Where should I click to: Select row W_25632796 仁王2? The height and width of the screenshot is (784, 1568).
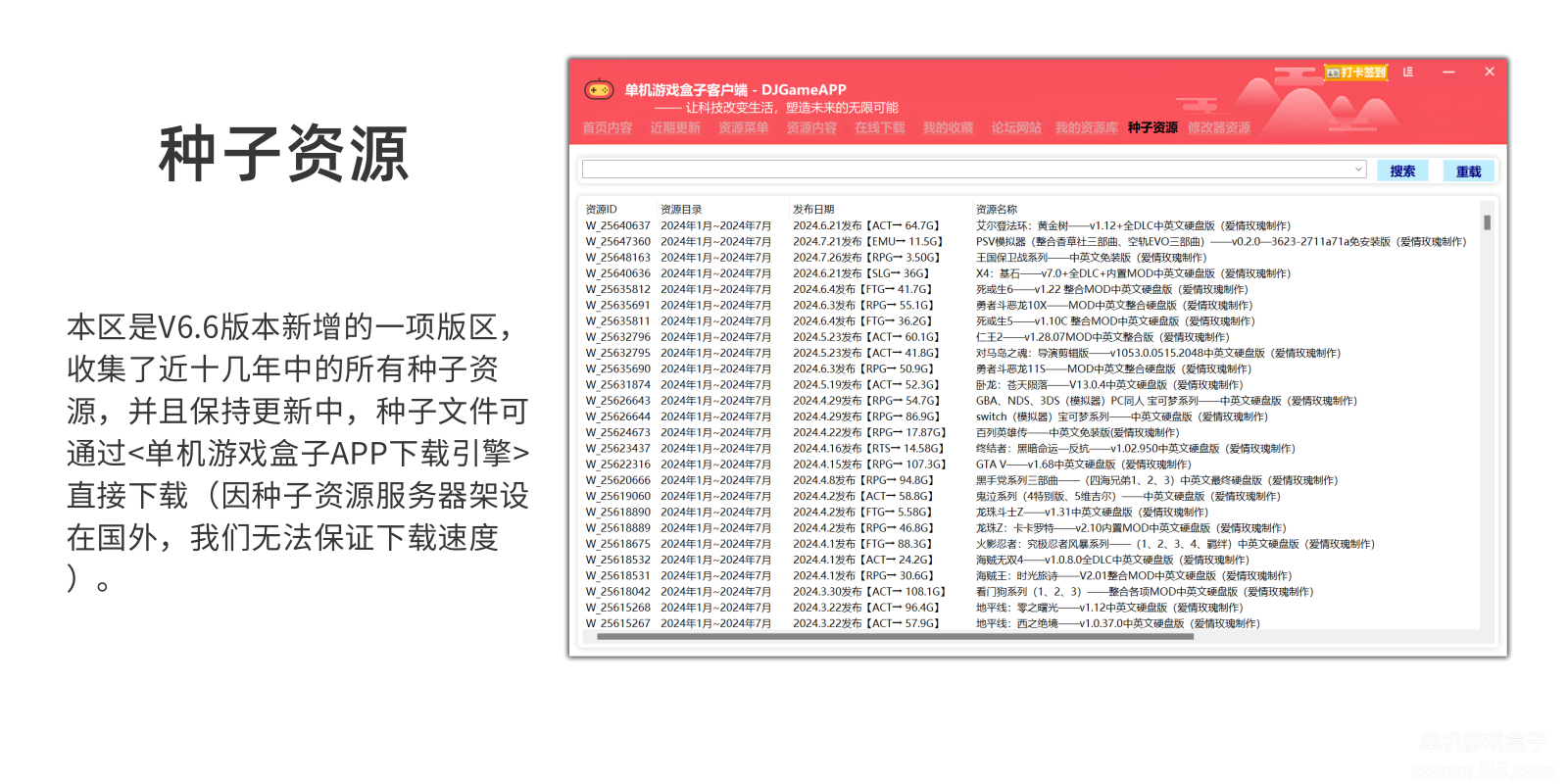(1032, 337)
